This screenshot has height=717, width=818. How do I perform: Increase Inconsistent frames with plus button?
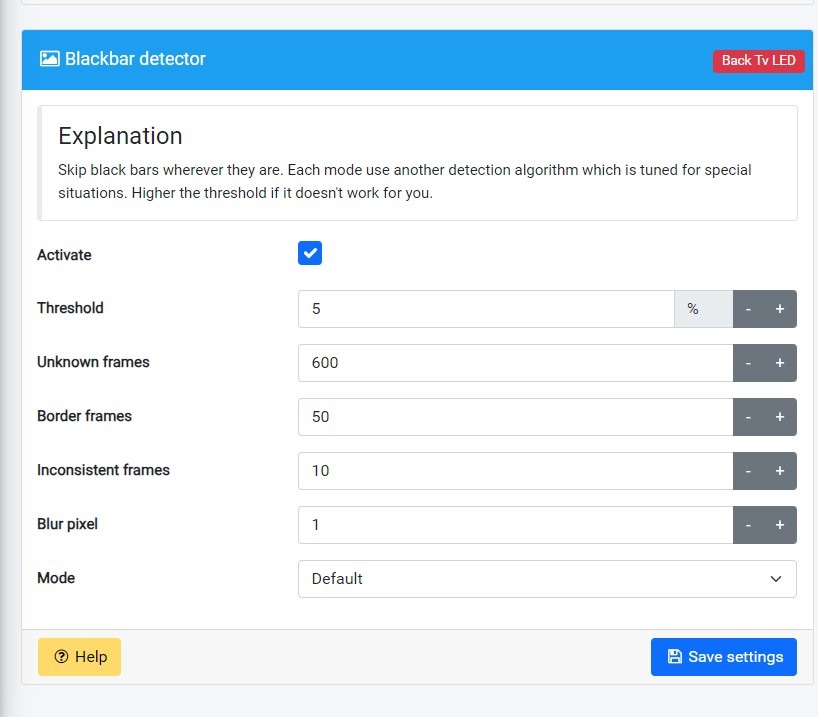point(780,471)
